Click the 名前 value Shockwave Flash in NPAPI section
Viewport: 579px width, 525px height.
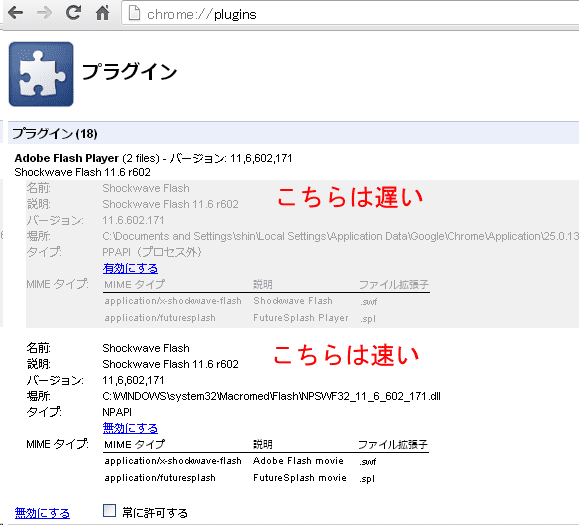tap(146, 348)
